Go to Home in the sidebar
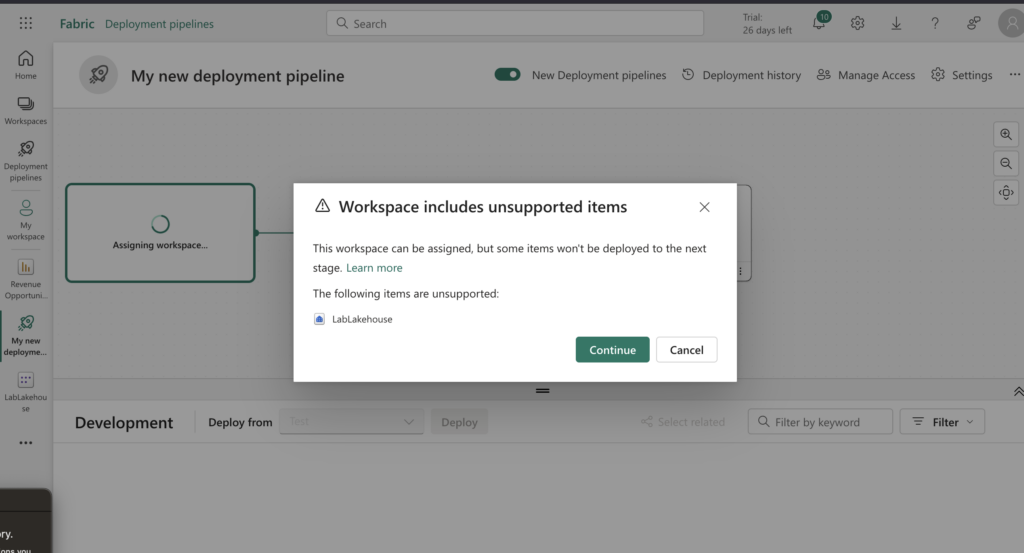The width and height of the screenshot is (1024, 553). pos(25,65)
